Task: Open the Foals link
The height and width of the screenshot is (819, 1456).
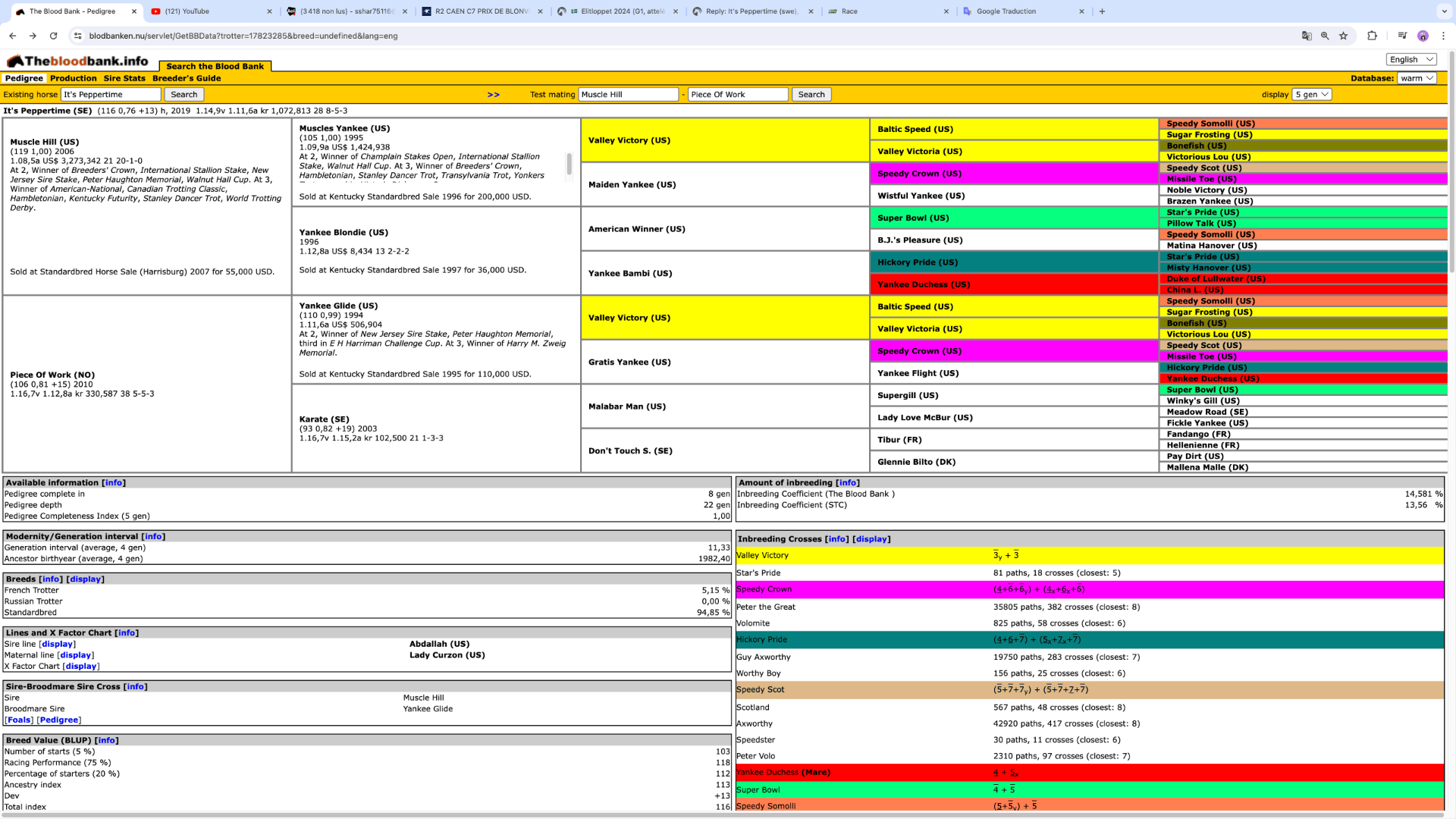Action: click(19, 720)
